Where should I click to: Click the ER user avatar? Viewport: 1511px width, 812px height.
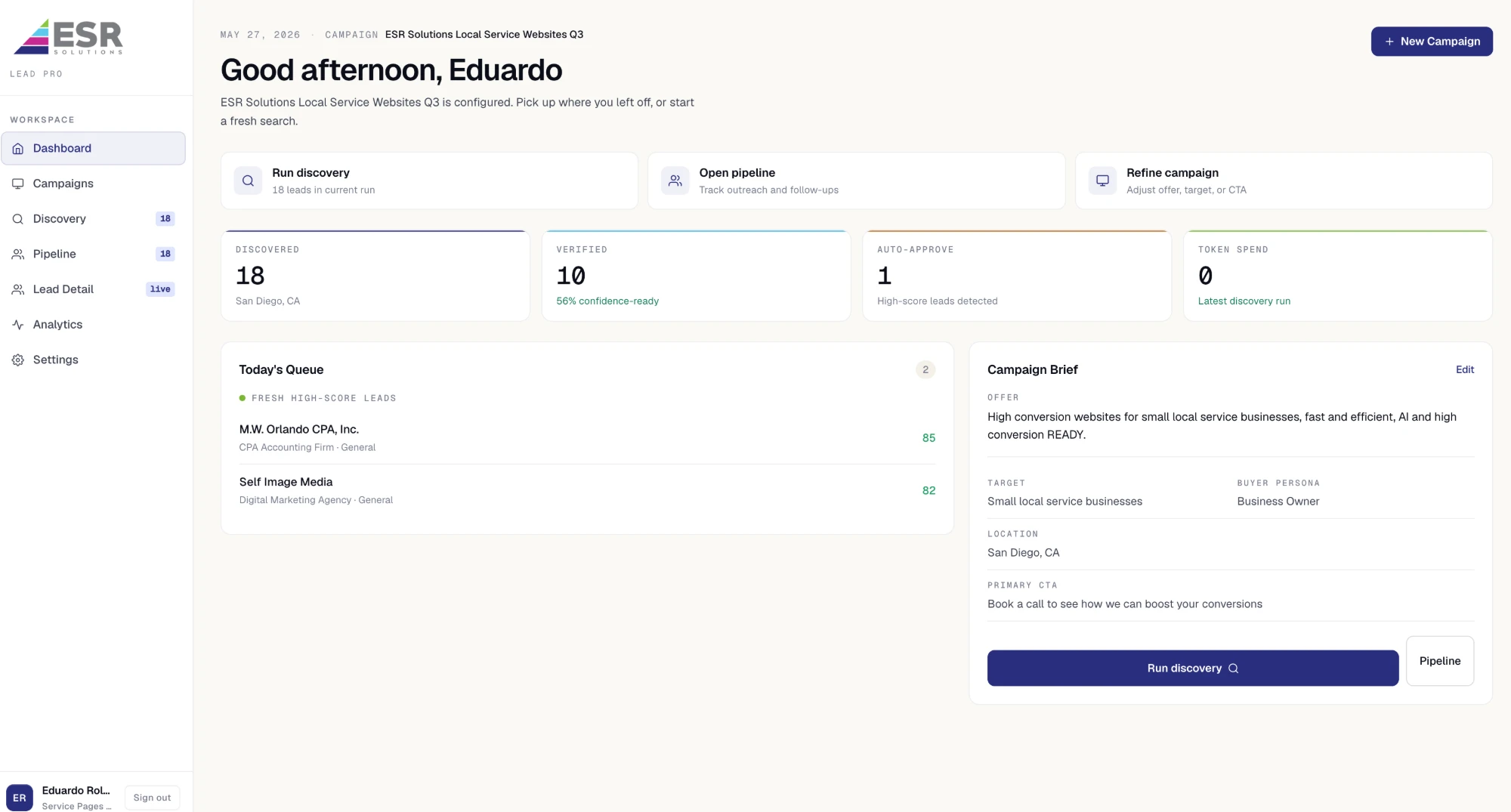[20, 798]
